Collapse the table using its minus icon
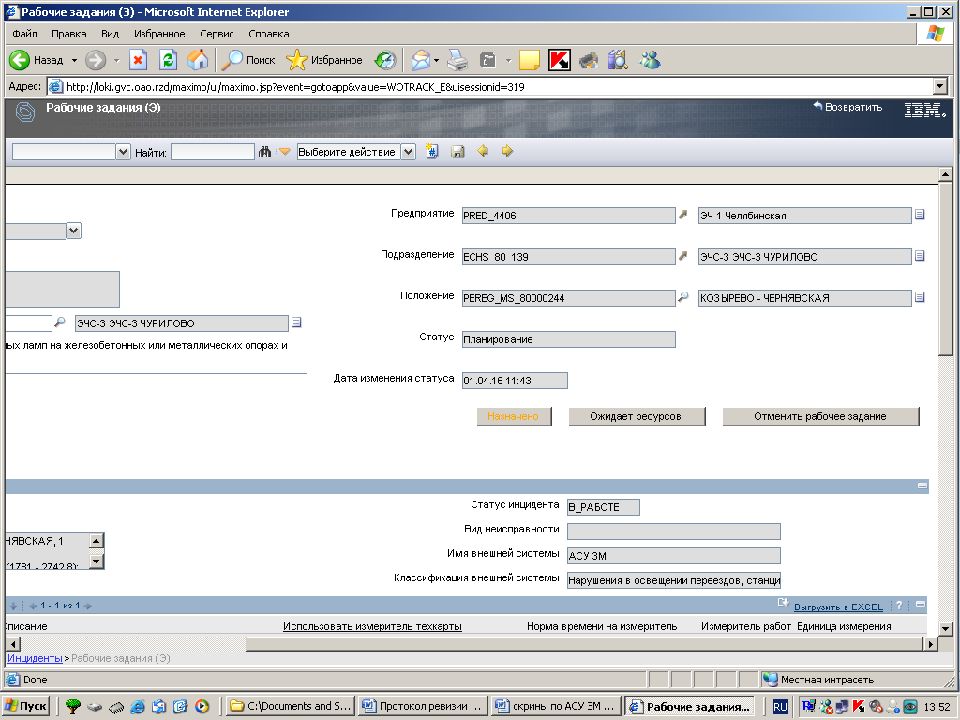This screenshot has height=720, width=960. coord(920,605)
